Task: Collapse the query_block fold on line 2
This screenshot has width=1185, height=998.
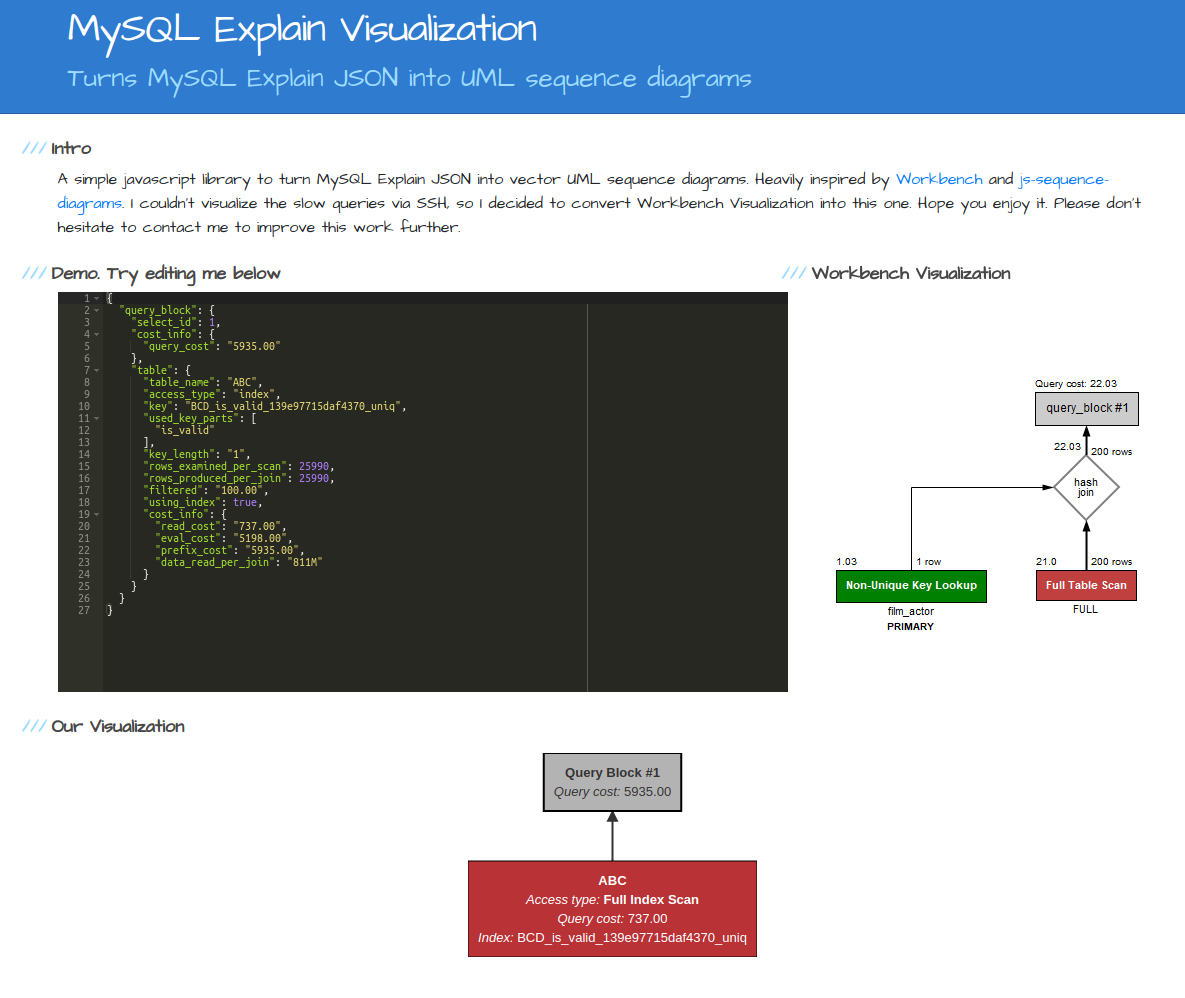Action: (x=97, y=311)
